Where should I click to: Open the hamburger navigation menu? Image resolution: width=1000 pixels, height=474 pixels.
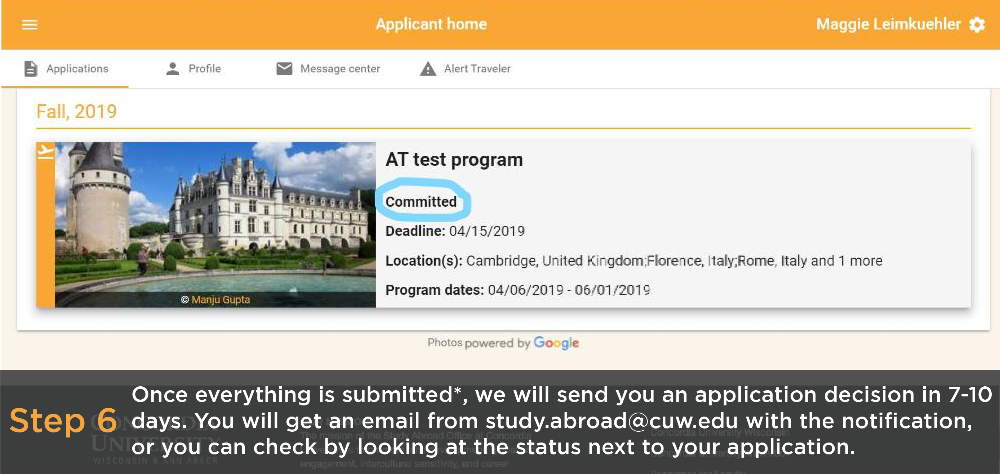point(30,25)
